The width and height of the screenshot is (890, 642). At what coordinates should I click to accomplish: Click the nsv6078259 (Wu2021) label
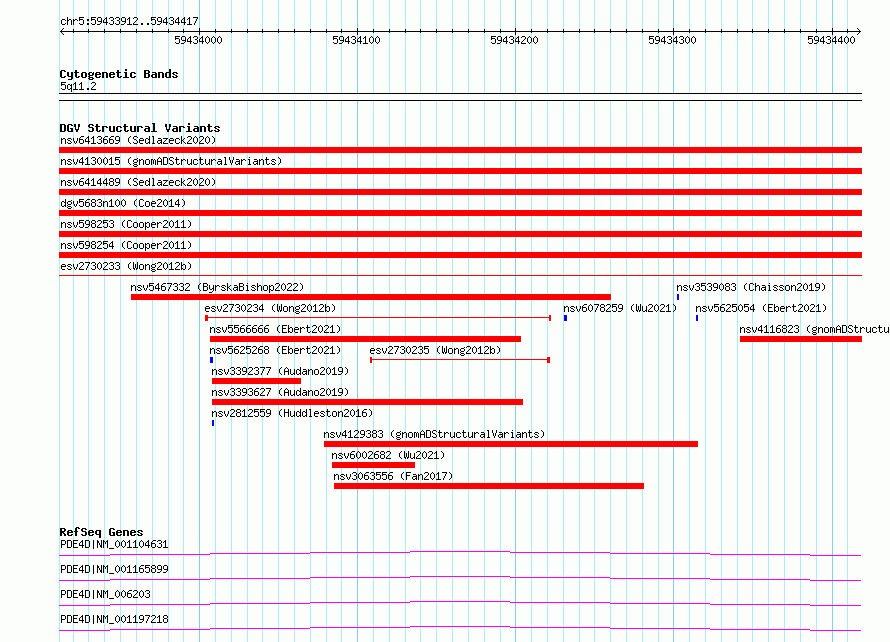620,308
